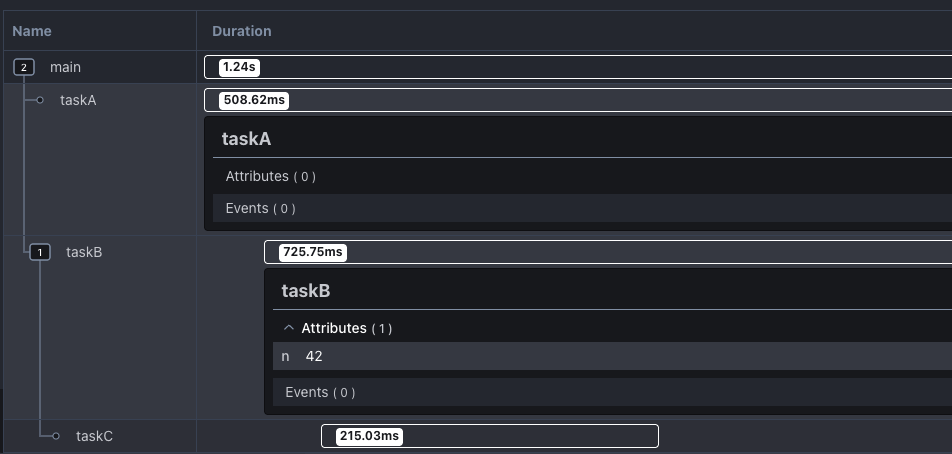Select the main span row
The image size is (952, 454).
[66, 67]
